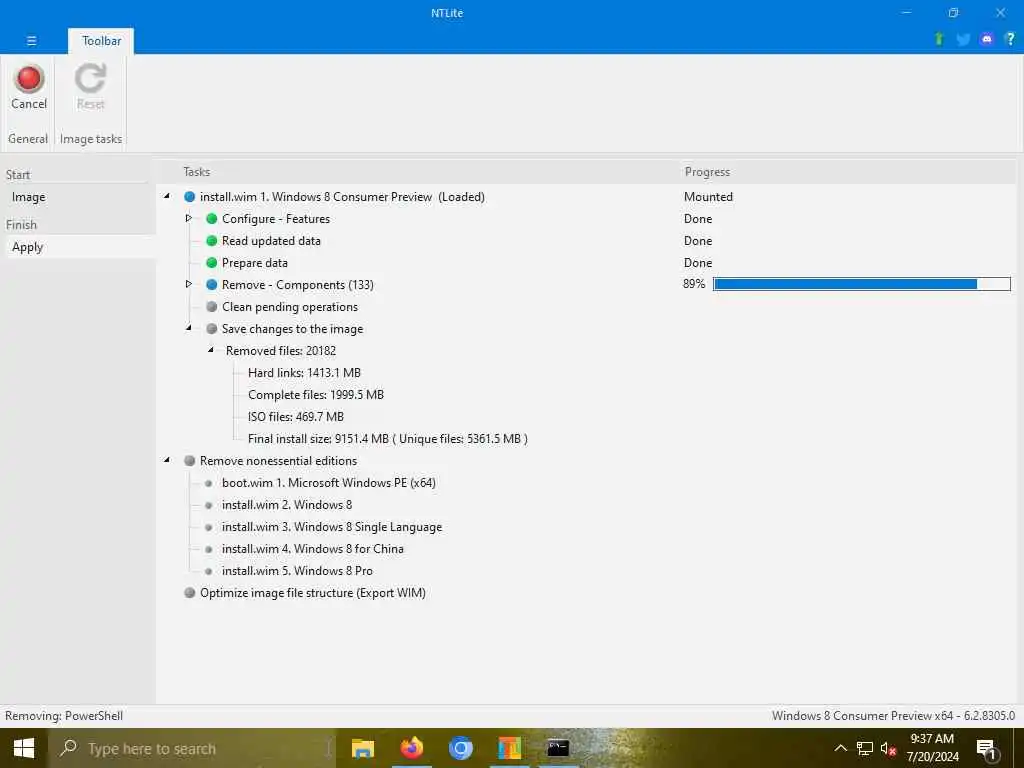1024x768 pixels.
Task: Select row install.wim 4. Windows 8 for China
Action: pos(313,549)
